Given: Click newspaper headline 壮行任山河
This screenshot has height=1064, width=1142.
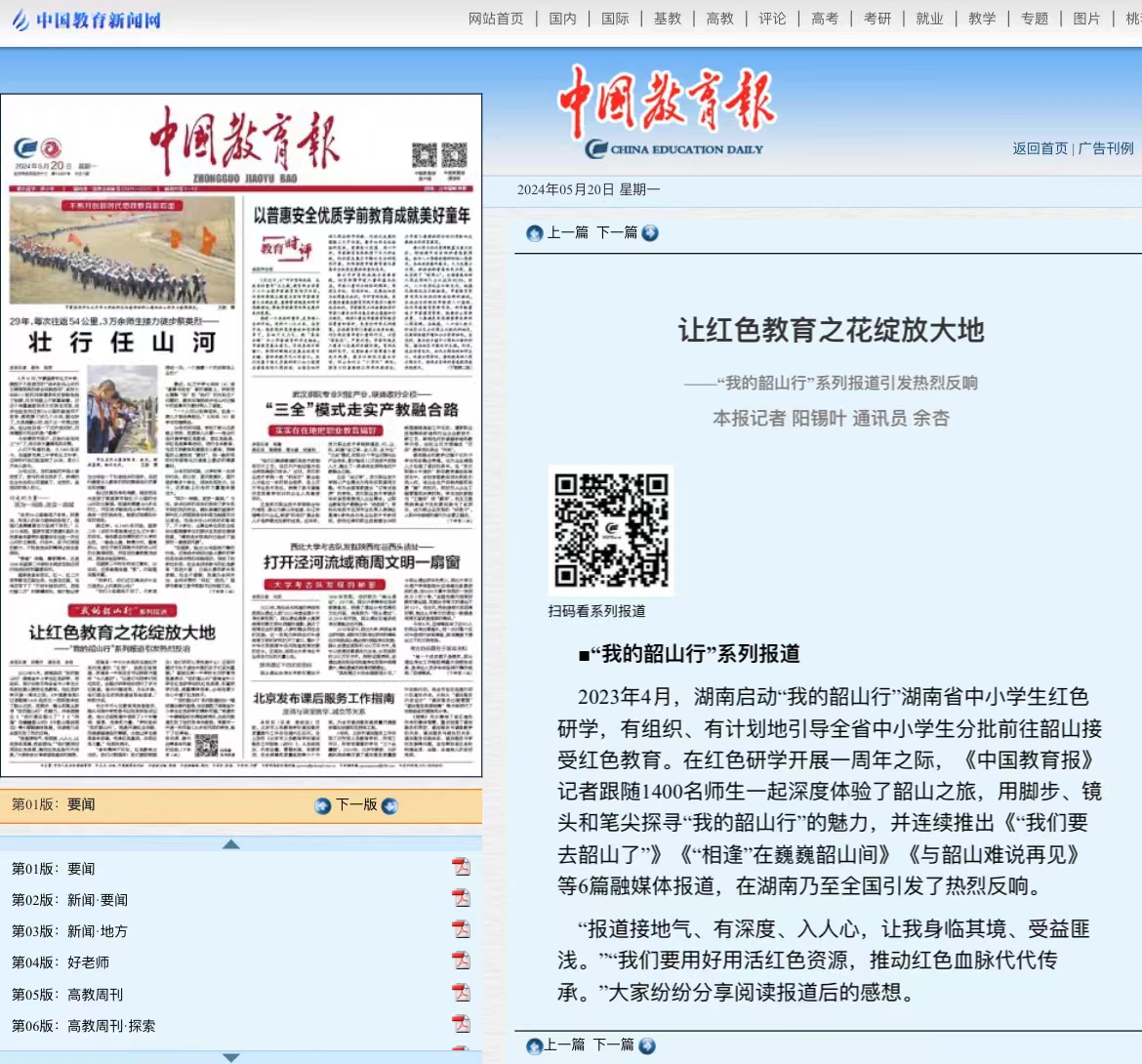Looking at the screenshot, I should click(122, 343).
